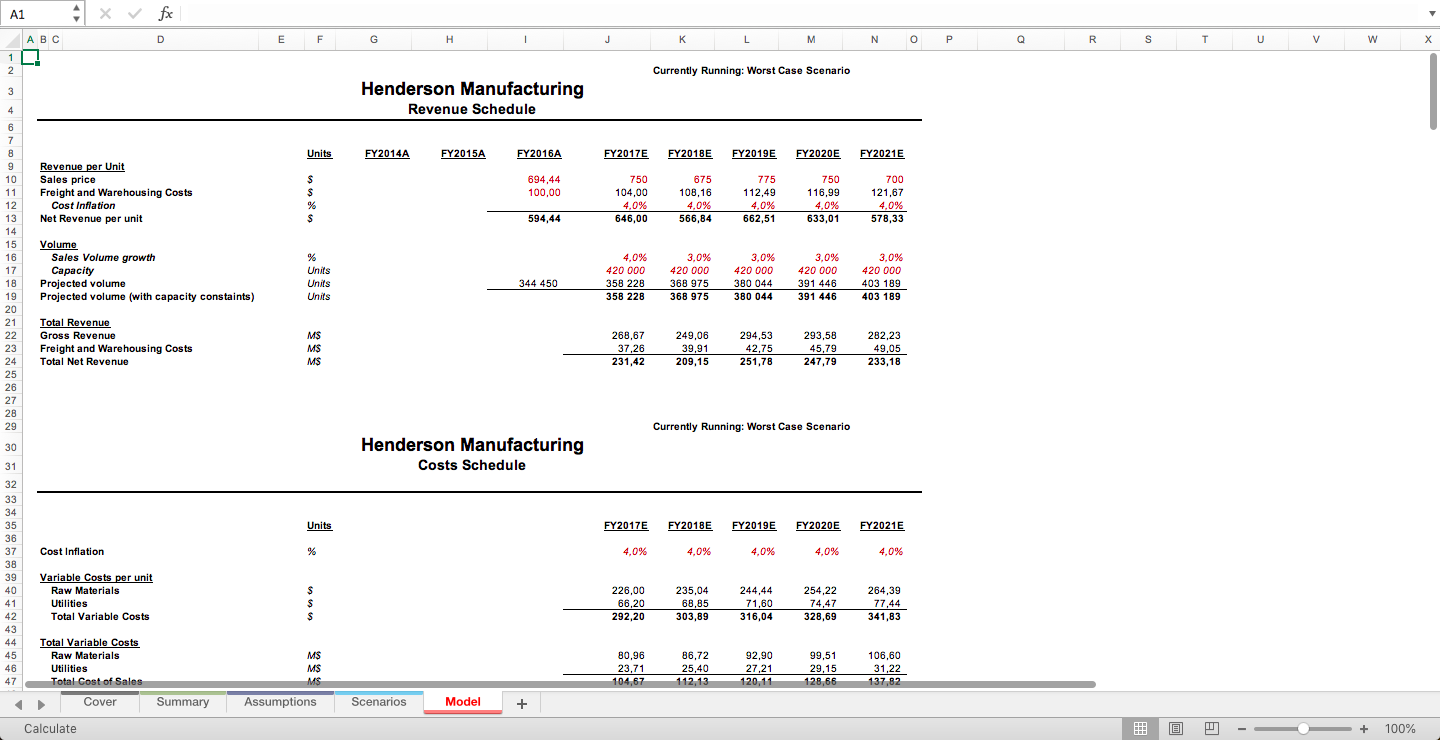Click the 578,33 net revenue per unit cell
The height and width of the screenshot is (740, 1440).
coord(885,218)
